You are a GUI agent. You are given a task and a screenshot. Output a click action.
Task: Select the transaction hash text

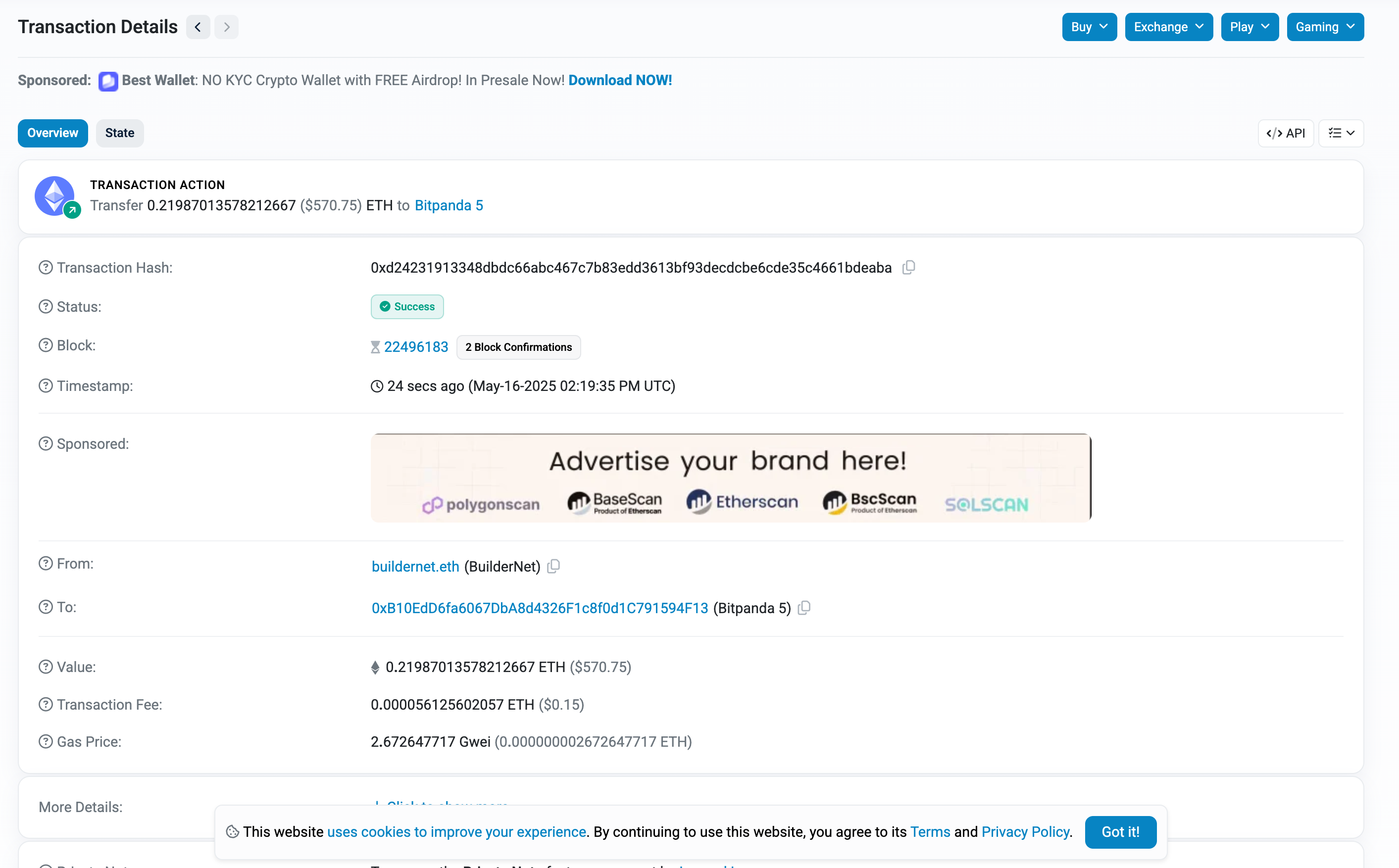pyautogui.click(x=631, y=268)
